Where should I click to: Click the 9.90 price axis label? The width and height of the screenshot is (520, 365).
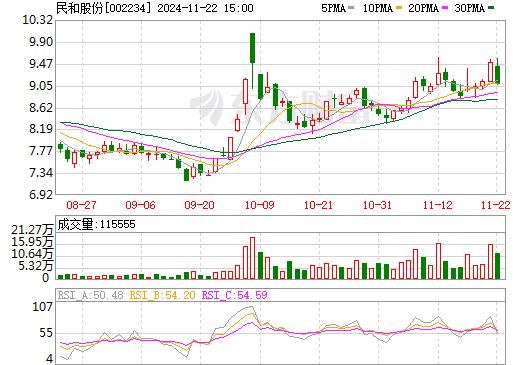tap(41, 42)
